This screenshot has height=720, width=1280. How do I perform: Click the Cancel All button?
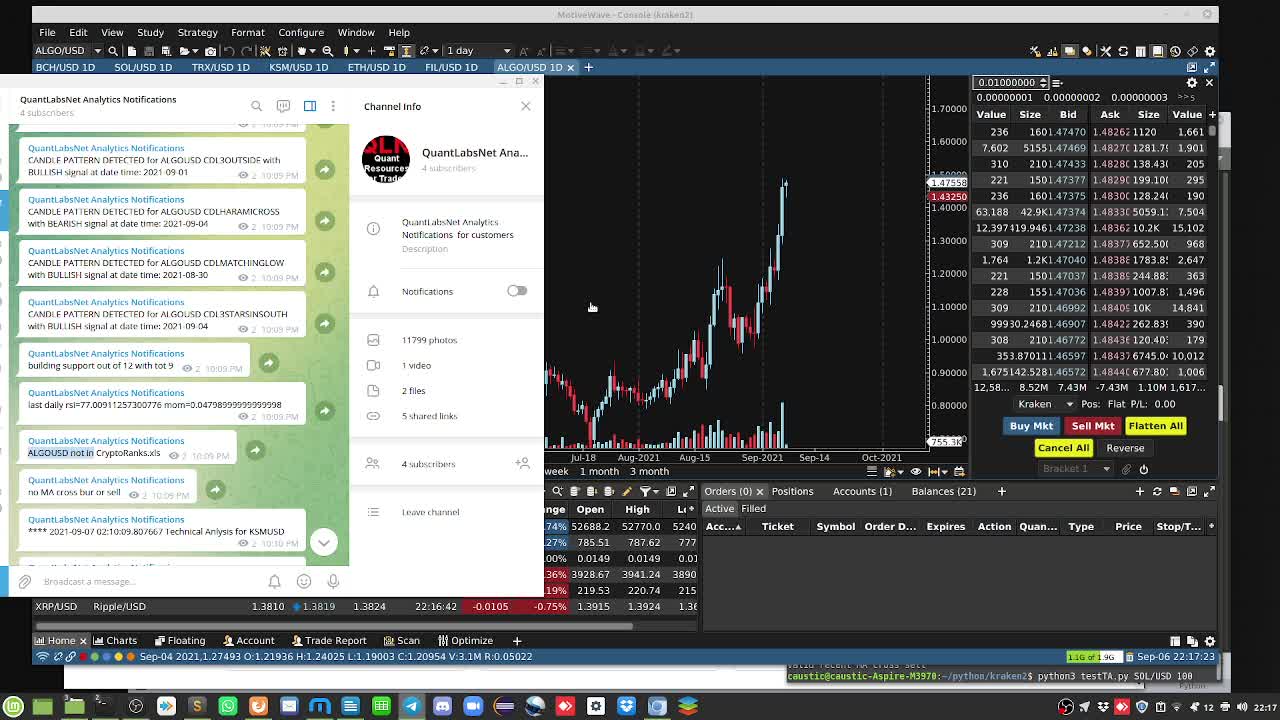[1063, 448]
